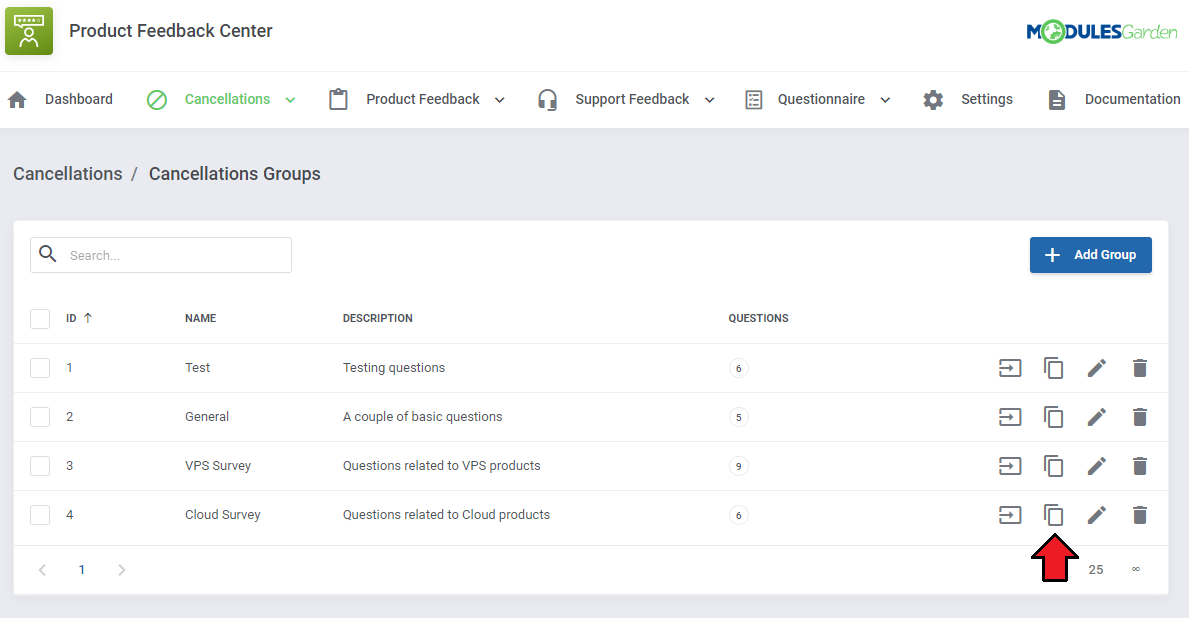Click the 'VPS Survey' name cell
1189x618 pixels.
[x=218, y=466]
